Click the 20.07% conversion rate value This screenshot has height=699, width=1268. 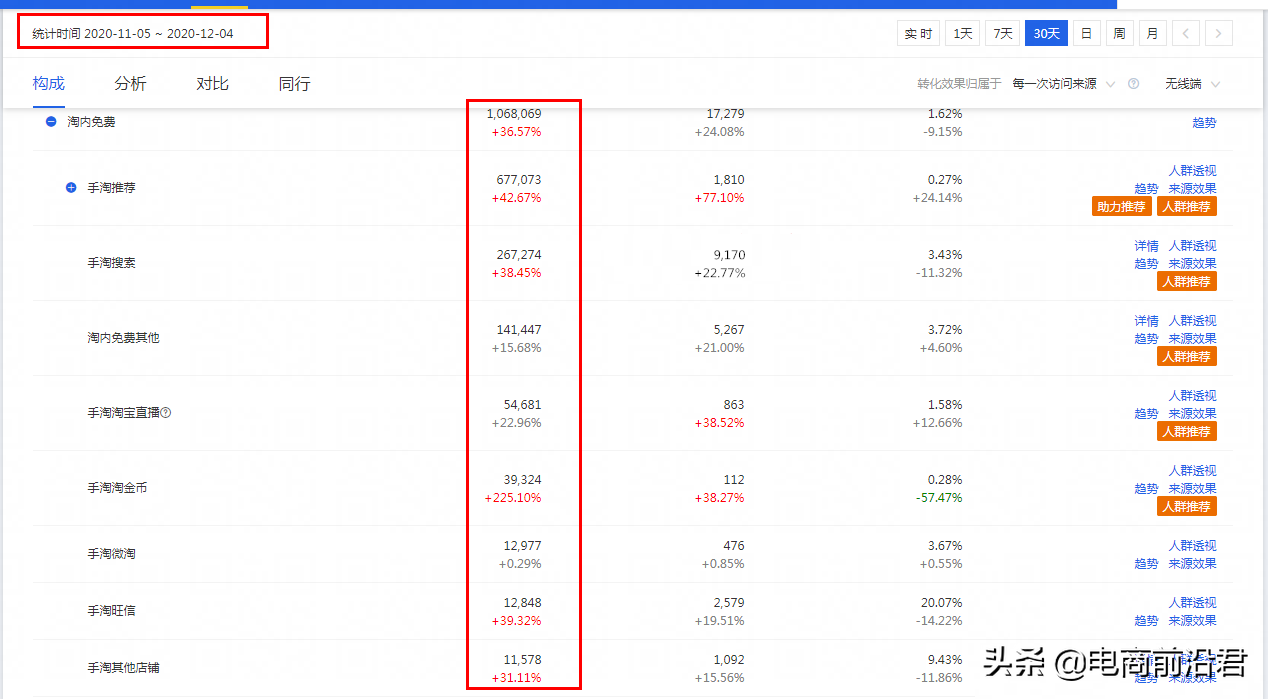[942, 603]
